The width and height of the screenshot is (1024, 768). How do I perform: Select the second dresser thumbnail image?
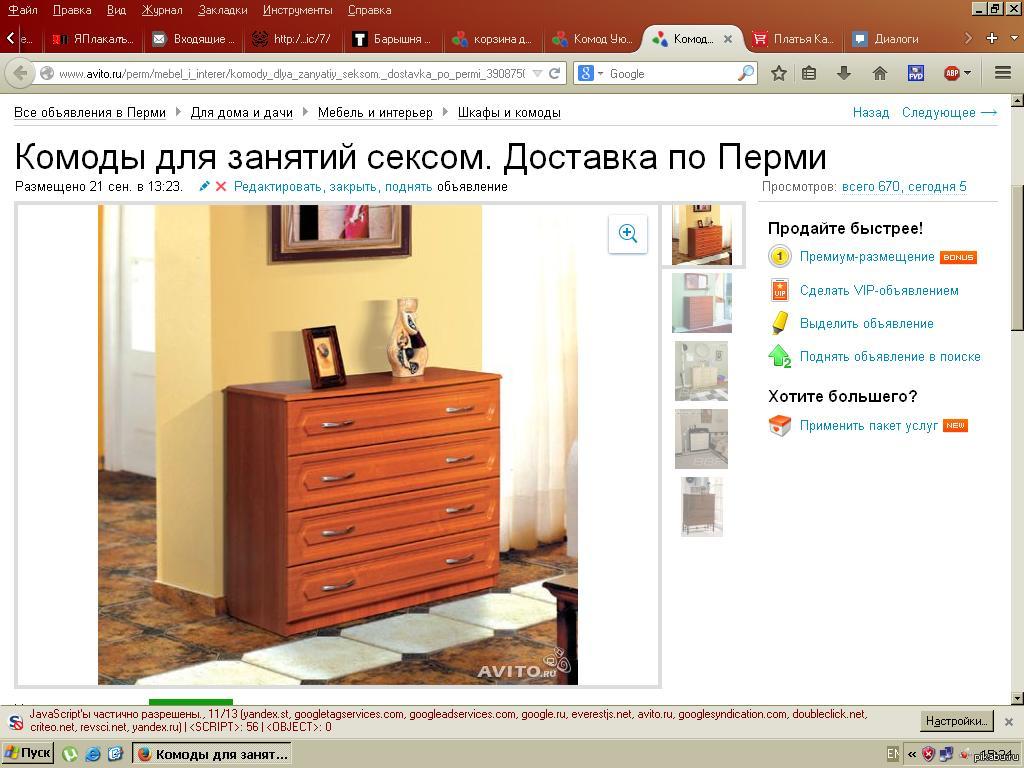[x=702, y=302]
